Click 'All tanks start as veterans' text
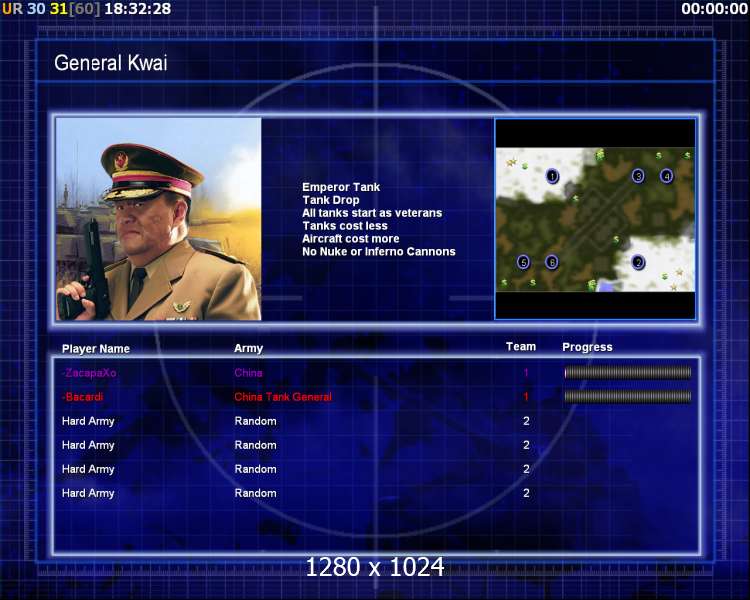The width and height of the screenshot is (750, 600). [x=372, y=213]
